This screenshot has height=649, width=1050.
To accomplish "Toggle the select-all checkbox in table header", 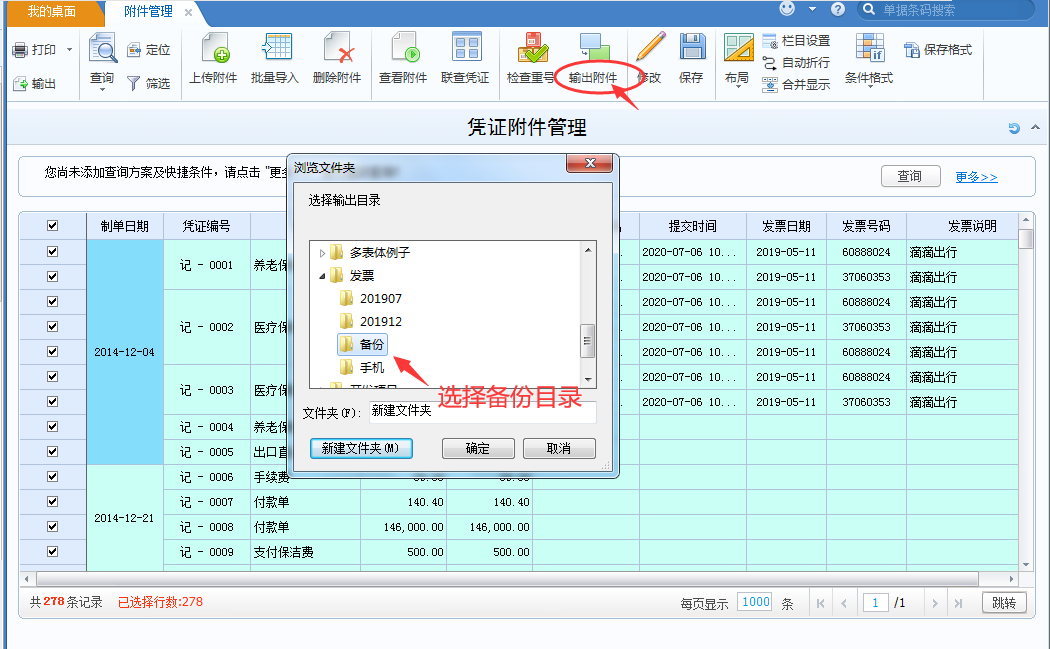I will [x=52, y=226].
